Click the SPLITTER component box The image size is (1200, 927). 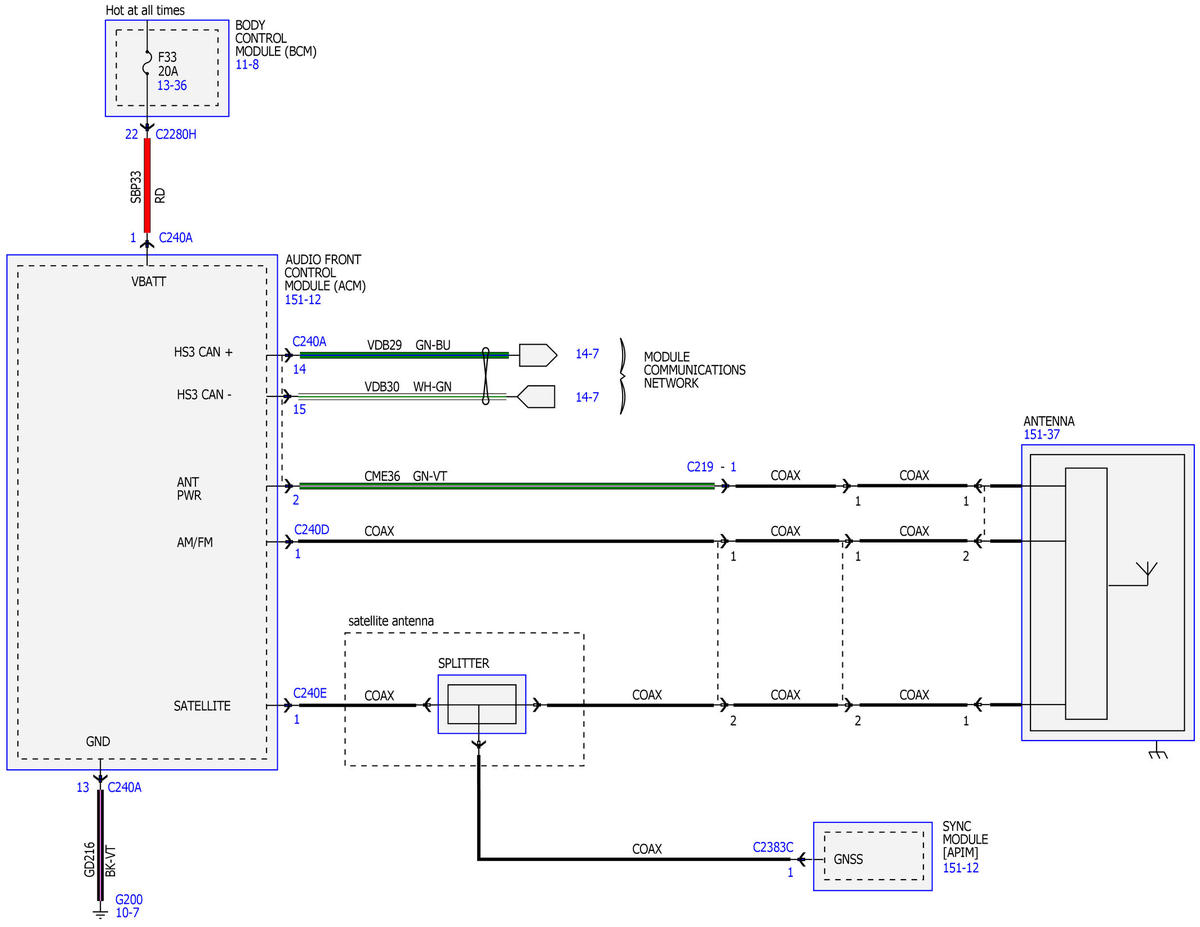pos(481,704)
